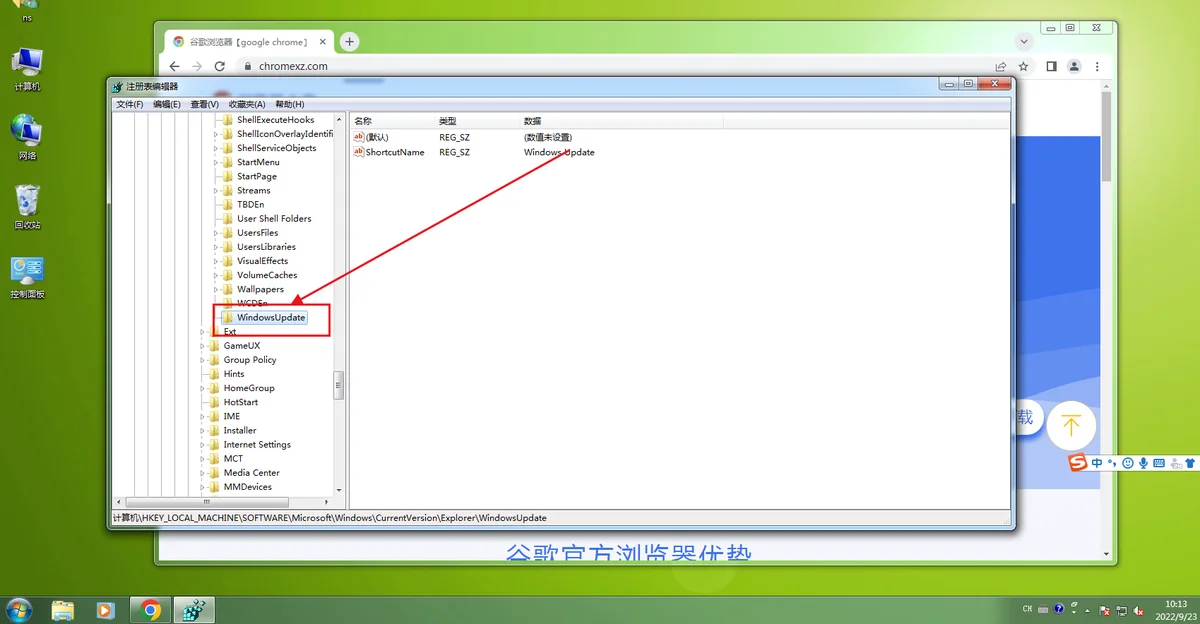Click the Sogou microphone voice input icon

[1143, 463]
